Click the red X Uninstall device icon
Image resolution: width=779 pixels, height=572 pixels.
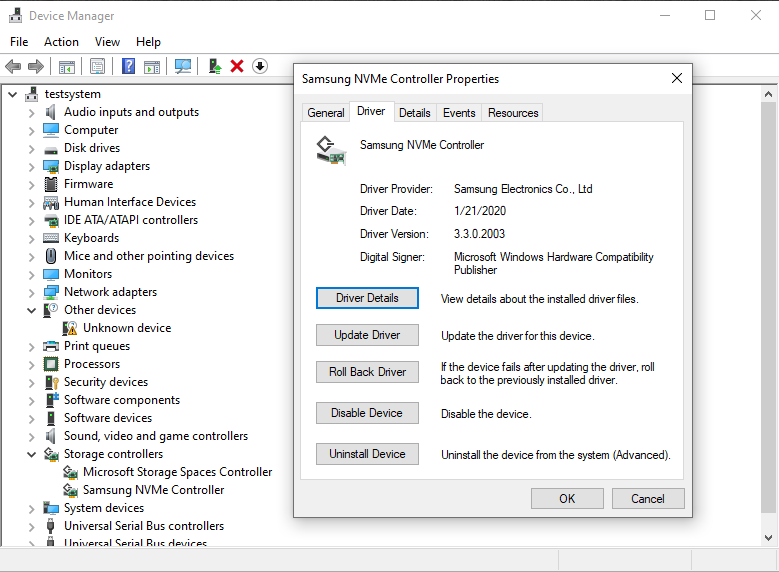point(237,66)
